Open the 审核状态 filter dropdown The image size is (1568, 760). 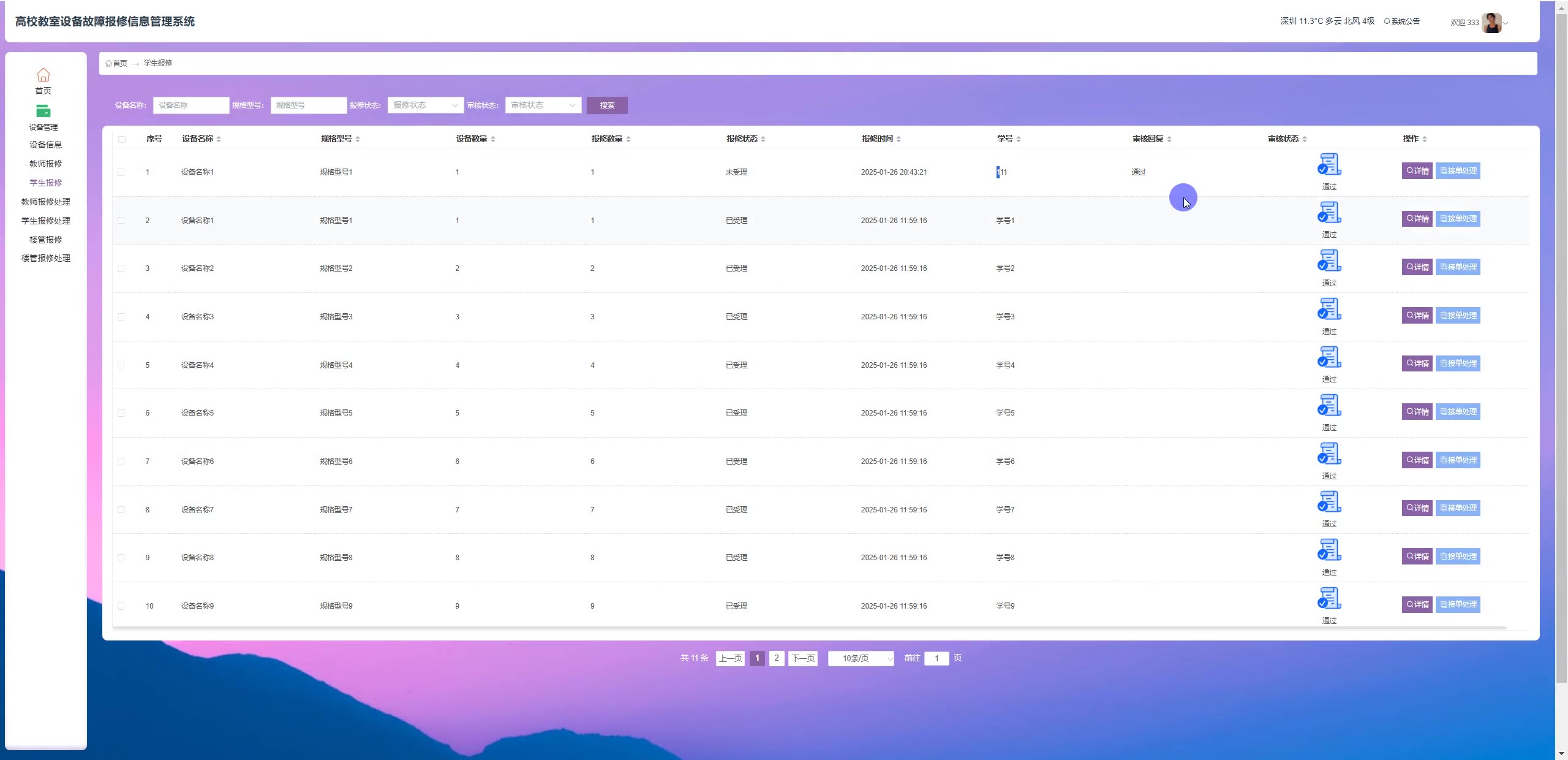(543, 105)
